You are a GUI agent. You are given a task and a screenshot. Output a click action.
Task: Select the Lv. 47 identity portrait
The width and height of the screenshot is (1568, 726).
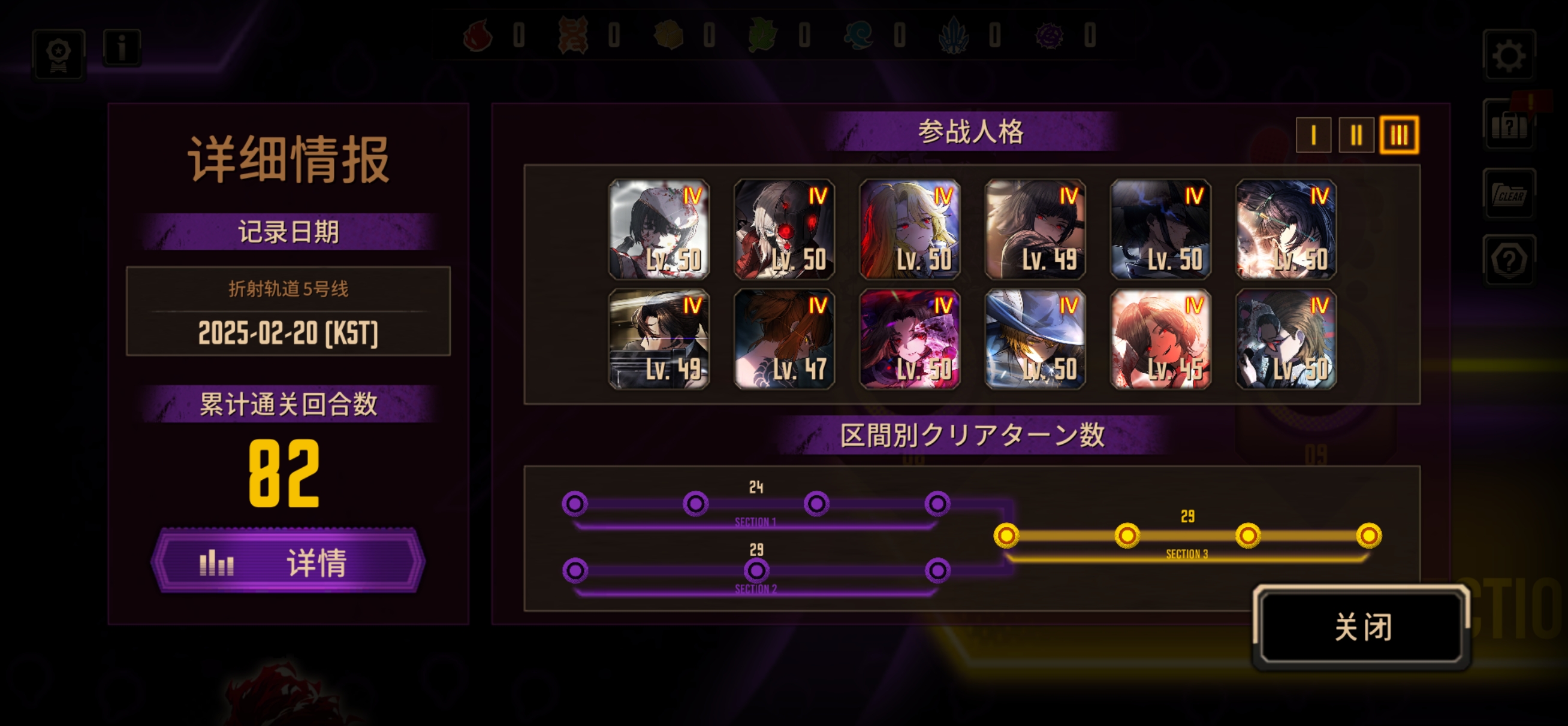point(784,339)
